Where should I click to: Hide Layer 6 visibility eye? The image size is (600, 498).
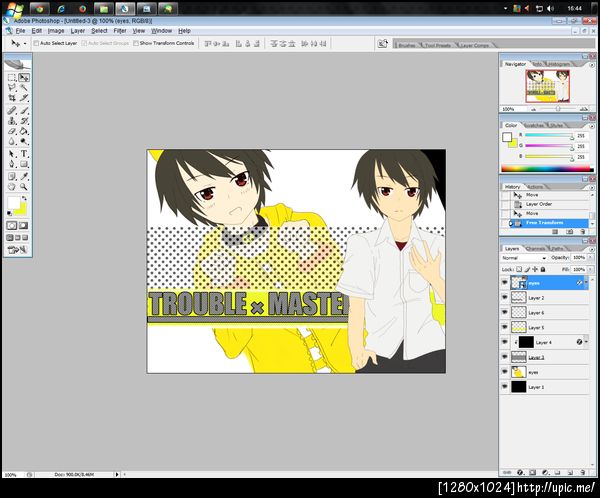tap(505, 312)
